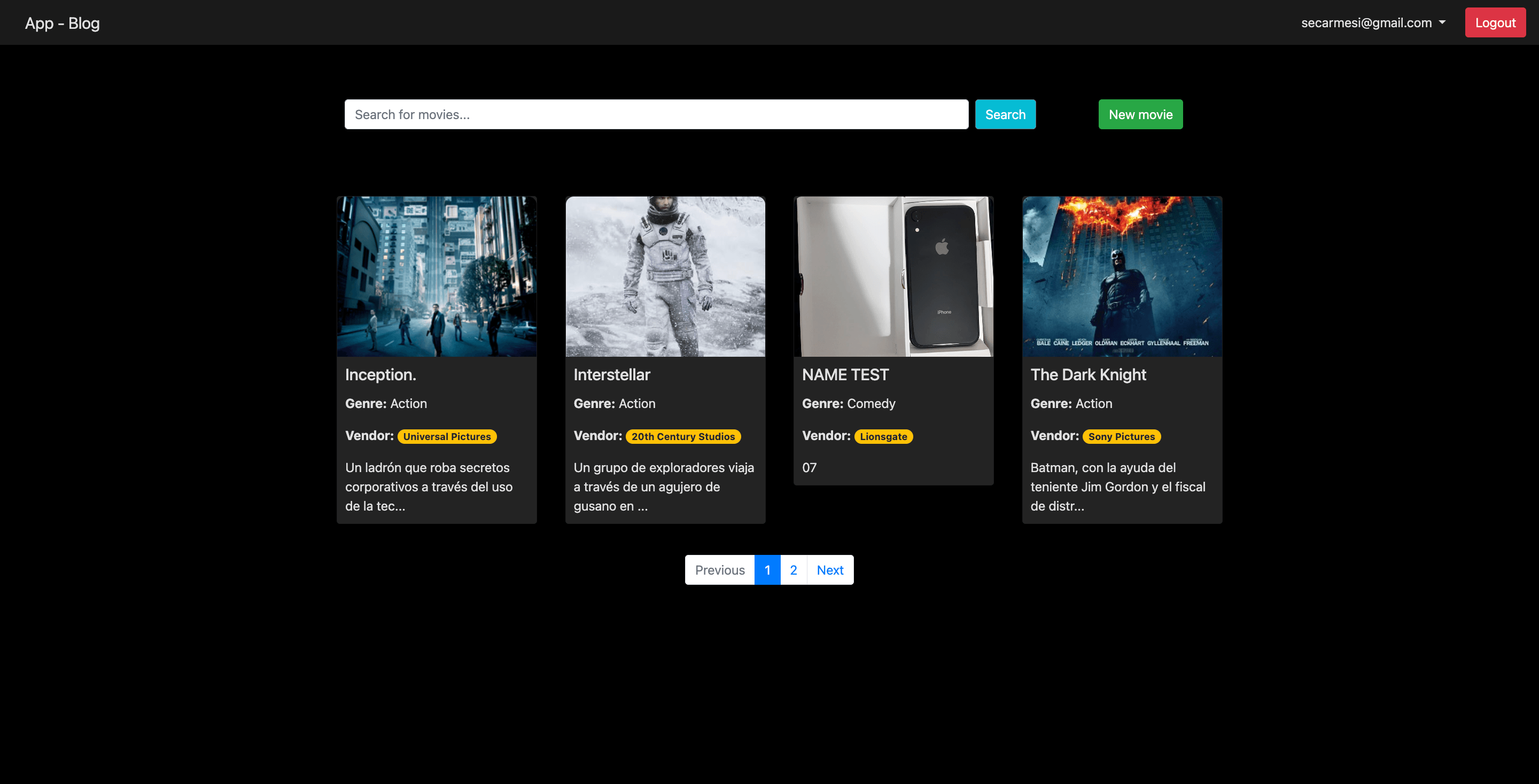Click the Sony Pictures vendor badge
This screenshot has width=1539, height=784.
point(1122,436)
